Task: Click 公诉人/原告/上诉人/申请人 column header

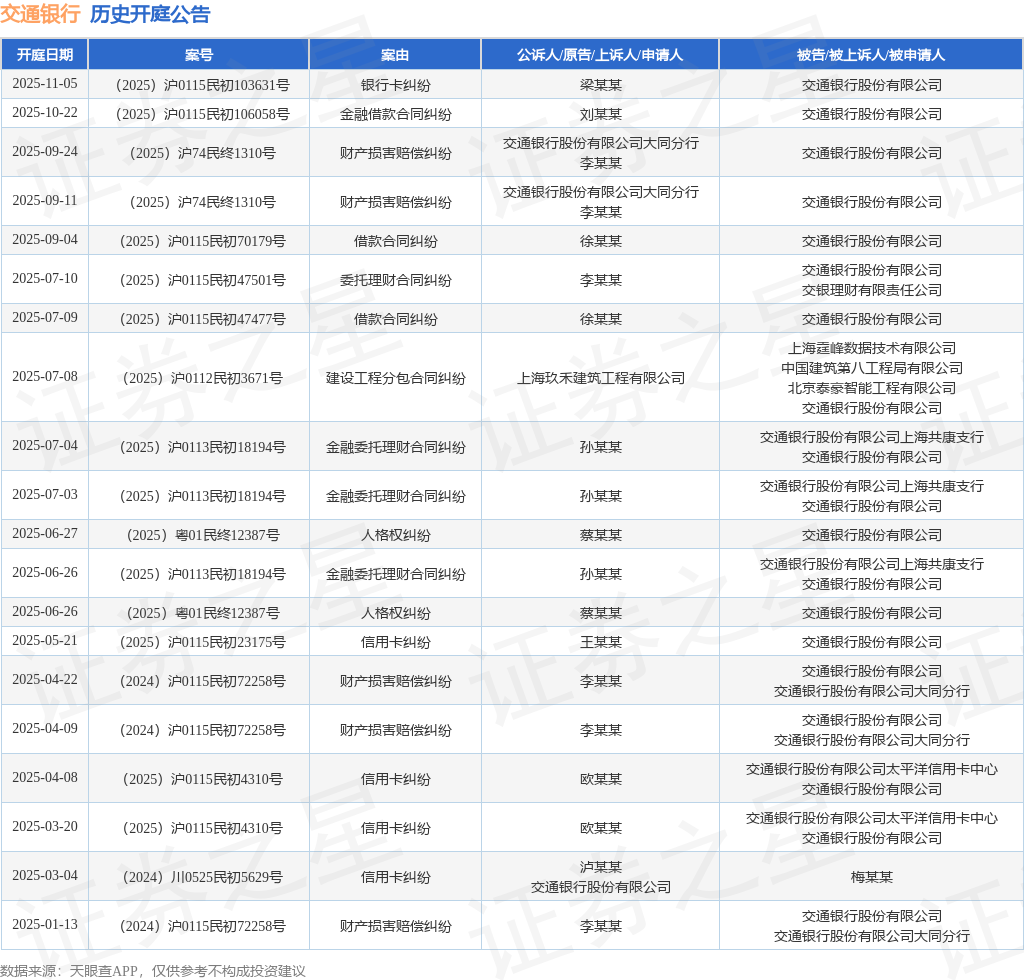Action: tap(600, 55)
